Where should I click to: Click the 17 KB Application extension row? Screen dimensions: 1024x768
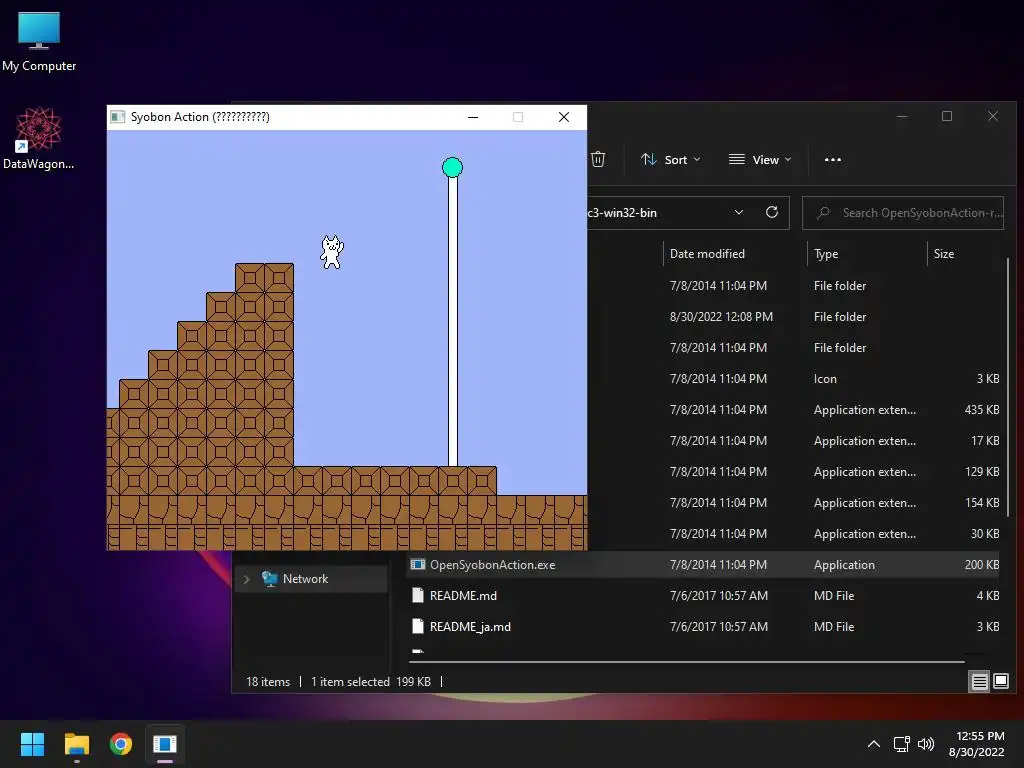click(x=795, y=441)
